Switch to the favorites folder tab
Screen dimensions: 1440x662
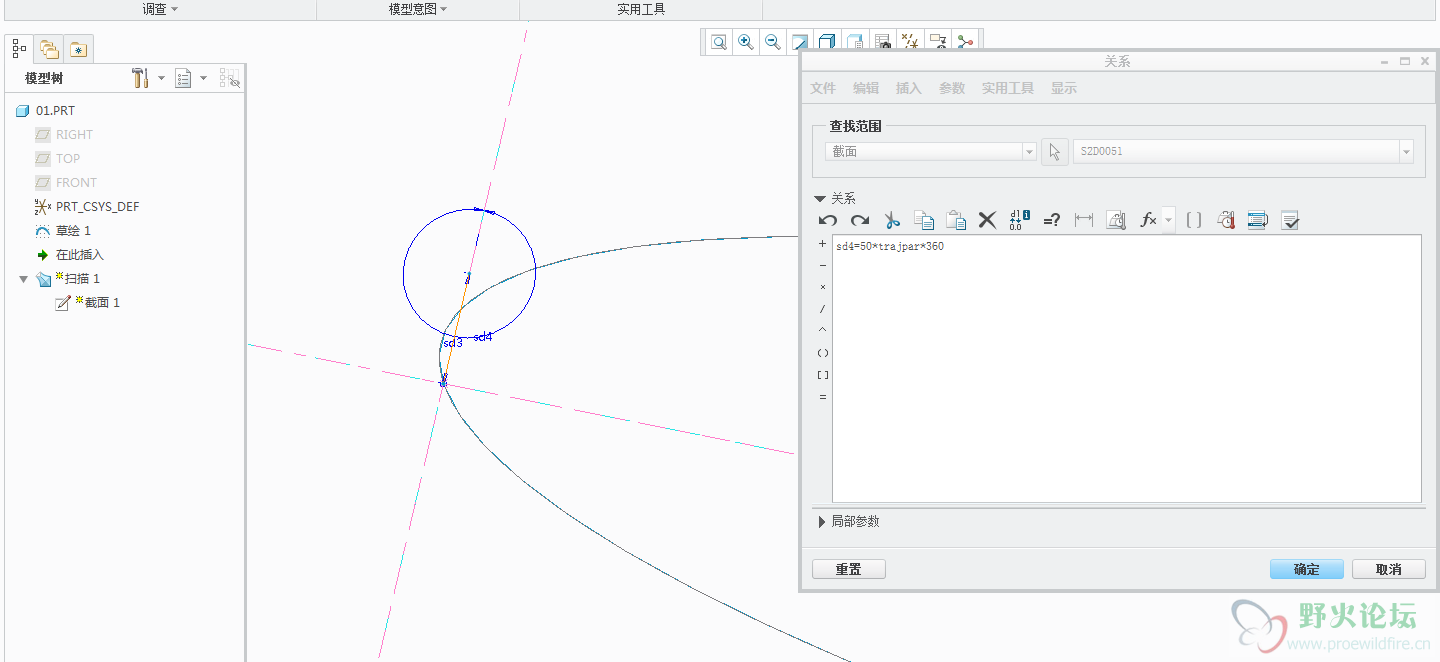79,48
